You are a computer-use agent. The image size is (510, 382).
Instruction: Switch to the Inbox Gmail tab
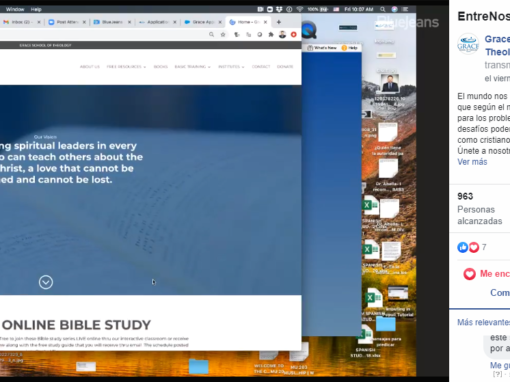(21, 22)
